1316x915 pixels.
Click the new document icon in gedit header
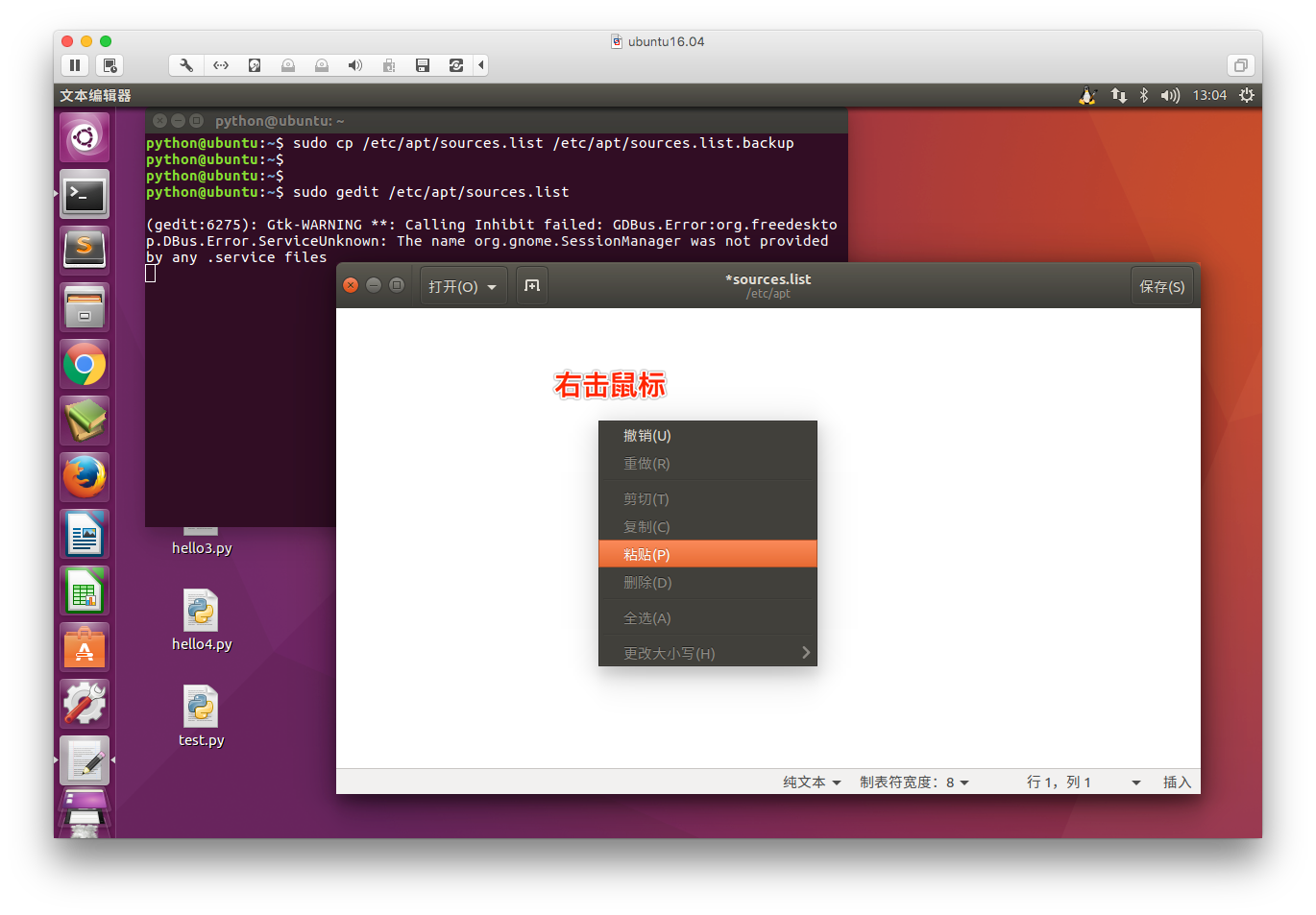tap(532, 286)
